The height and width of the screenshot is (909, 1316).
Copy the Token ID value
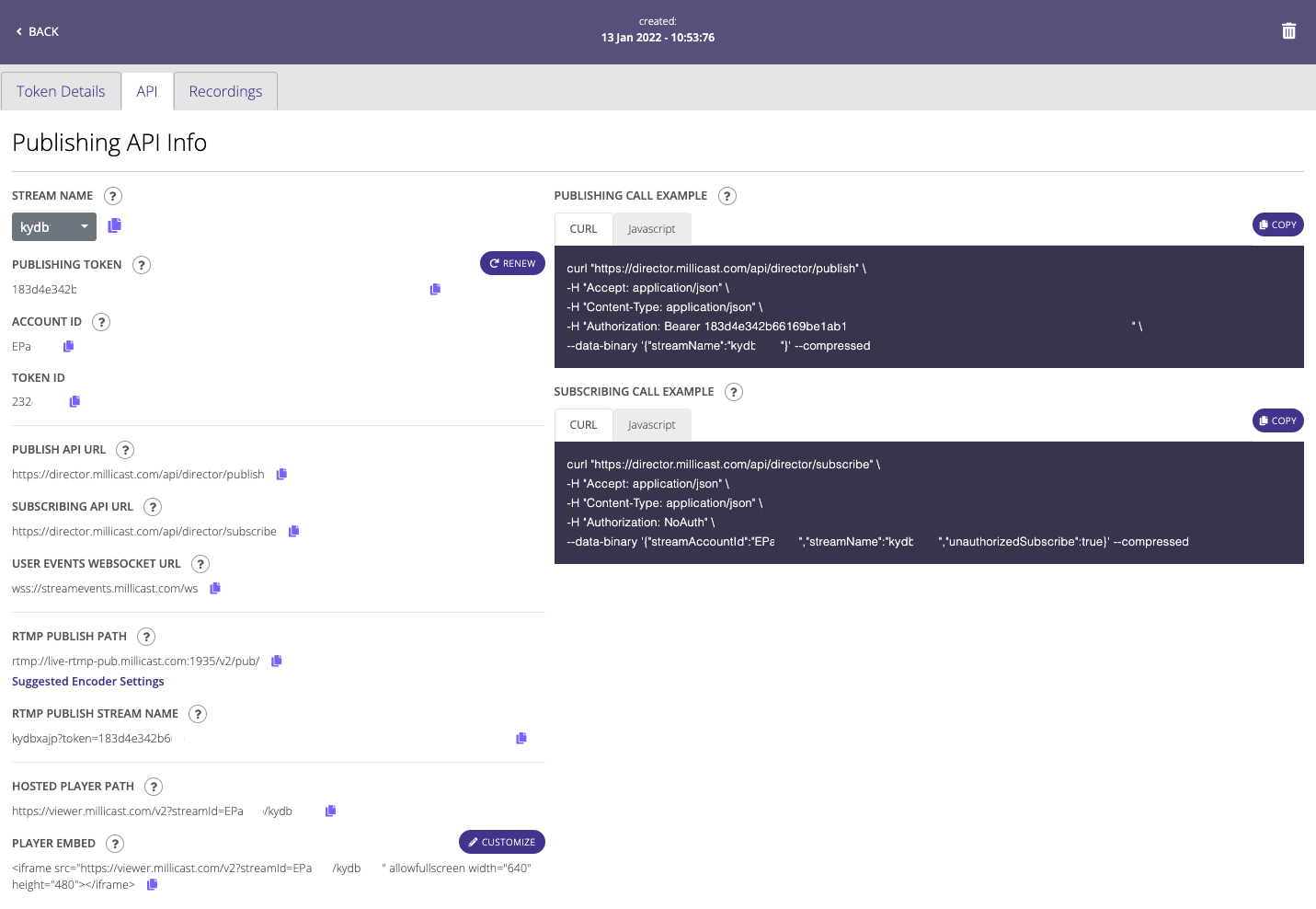pyautogui.click(x=74, y=401)
